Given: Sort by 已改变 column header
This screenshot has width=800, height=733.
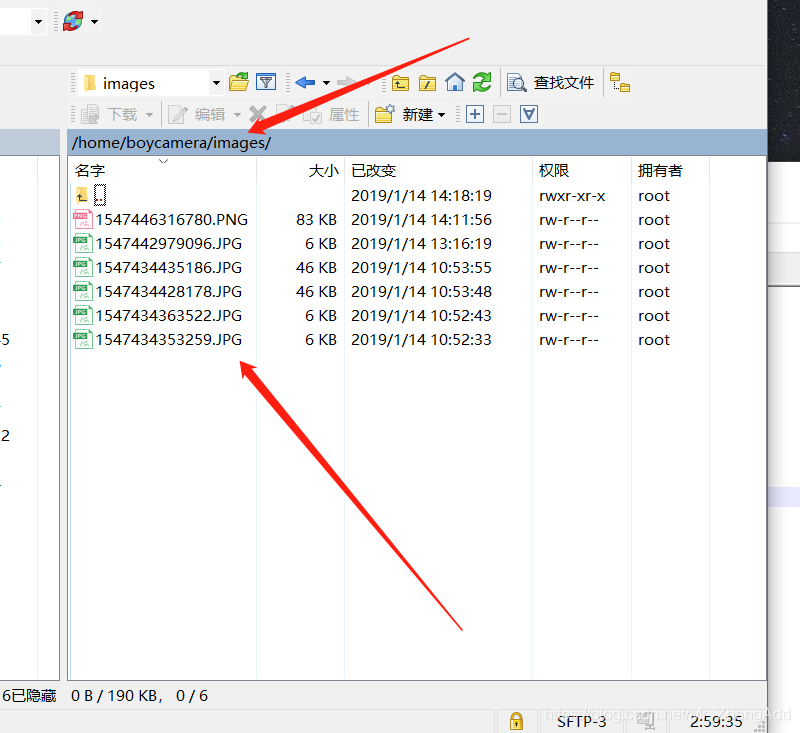Looking at the screenshot, I should coord(438,170).
